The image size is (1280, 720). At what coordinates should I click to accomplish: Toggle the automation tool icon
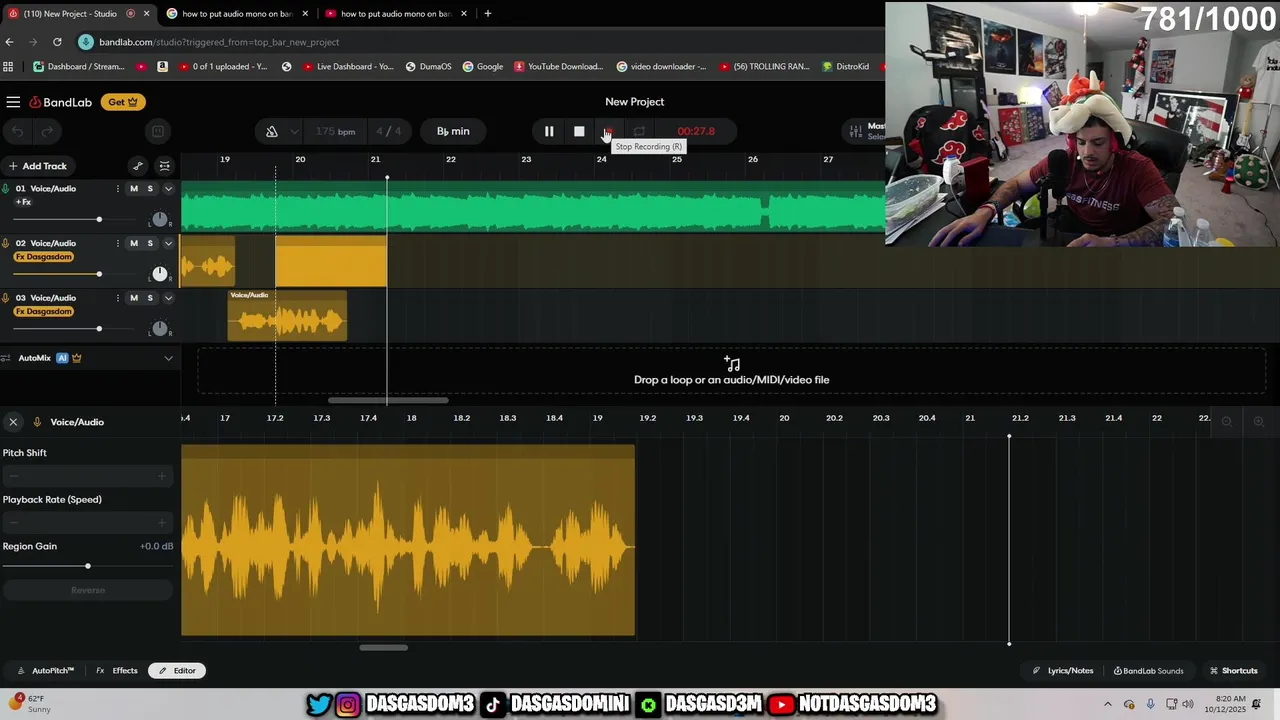[x=138, y=166]
